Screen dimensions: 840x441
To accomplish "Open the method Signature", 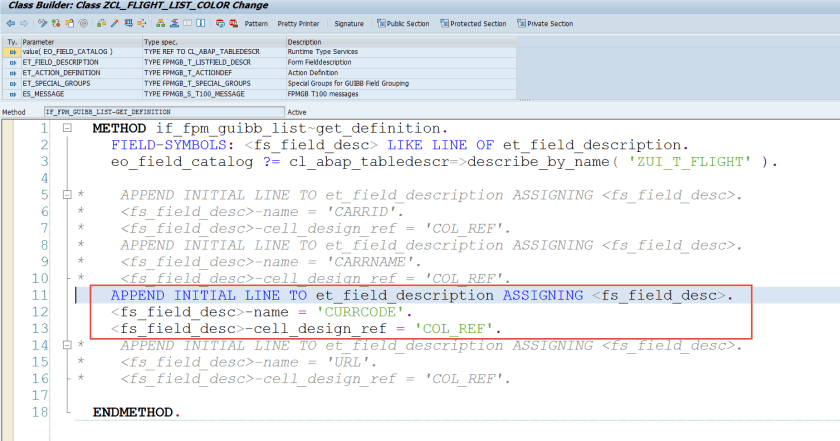I will click(349, 23).
